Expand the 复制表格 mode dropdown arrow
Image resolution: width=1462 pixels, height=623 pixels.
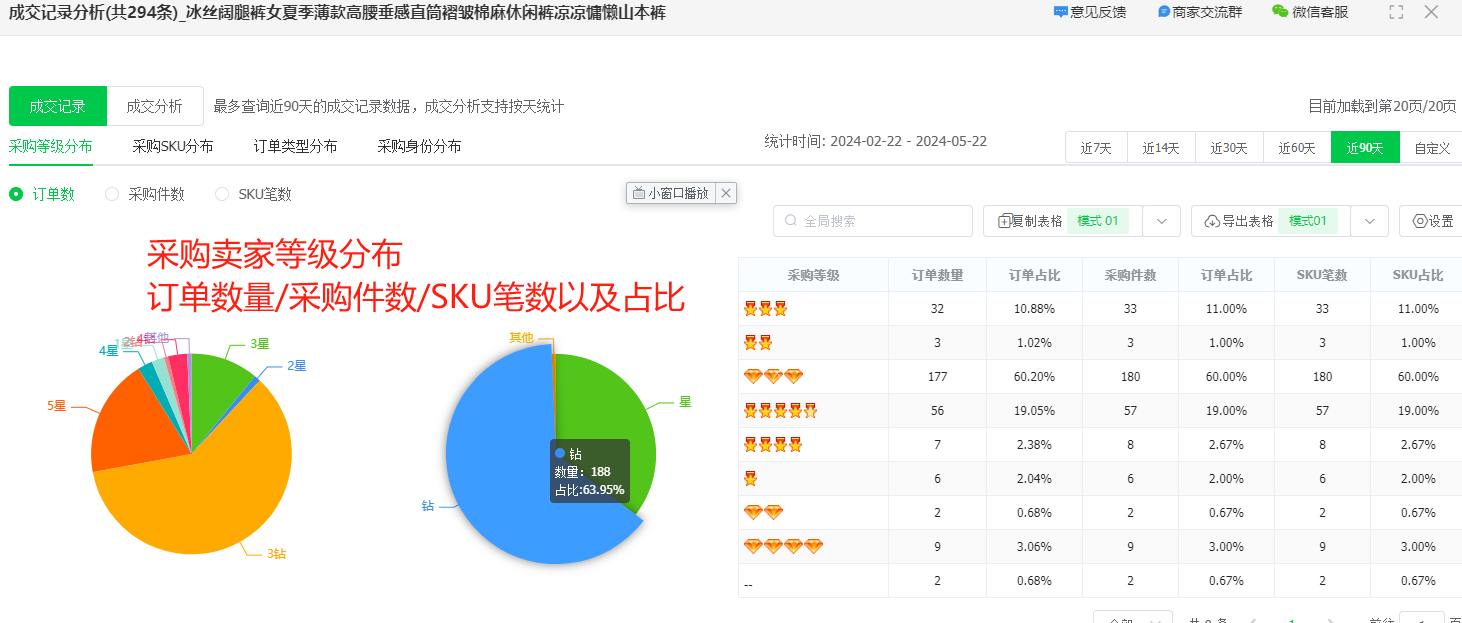1161,221
